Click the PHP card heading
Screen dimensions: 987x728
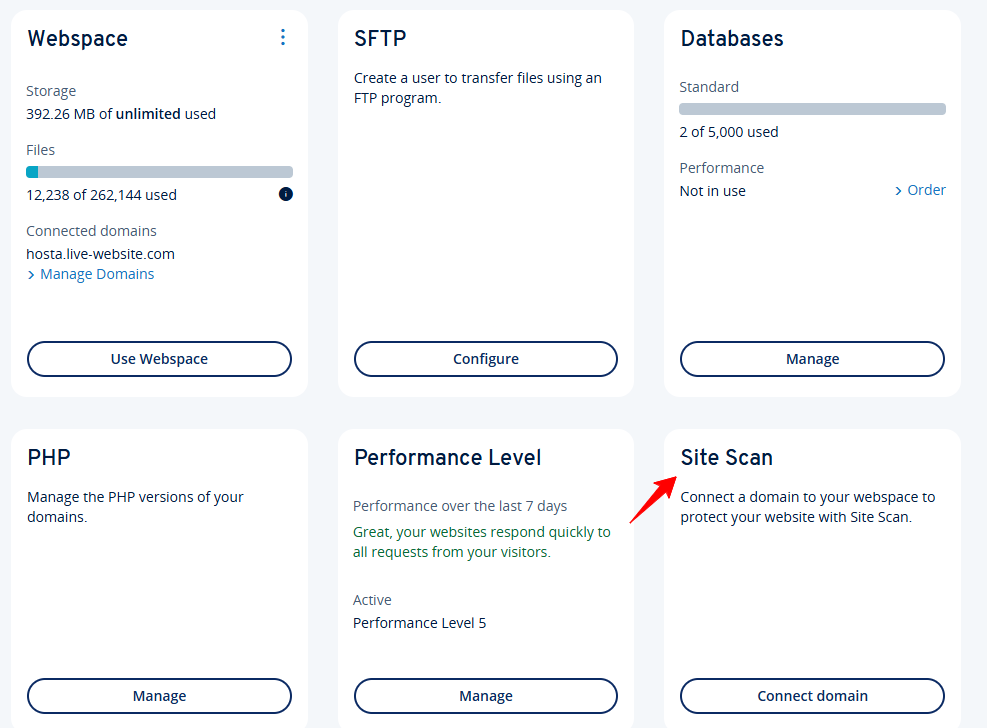tap(49, 457)
